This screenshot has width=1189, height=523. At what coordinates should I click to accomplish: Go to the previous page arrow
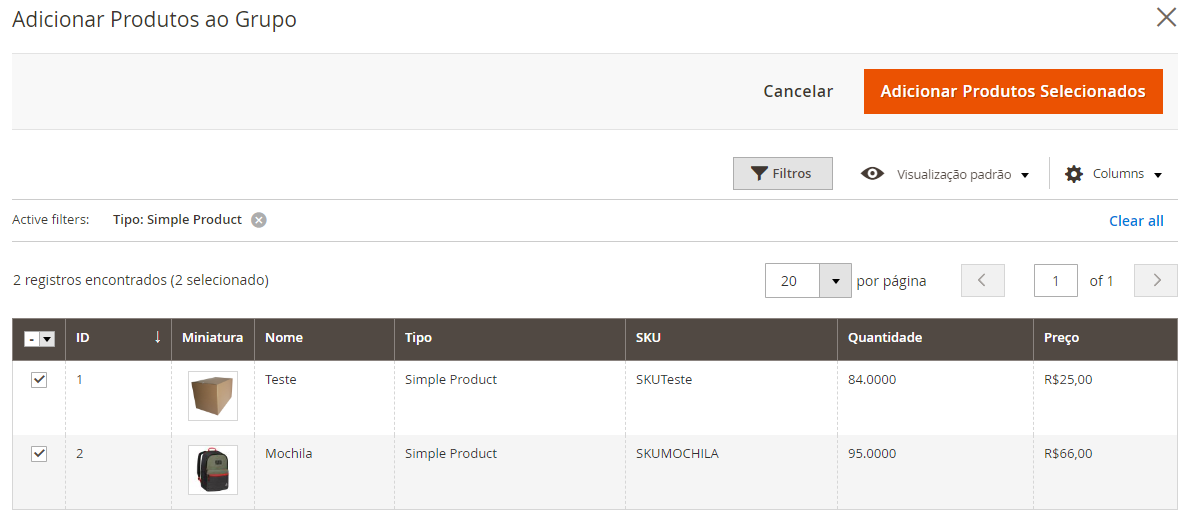click(x=983, y=280)
